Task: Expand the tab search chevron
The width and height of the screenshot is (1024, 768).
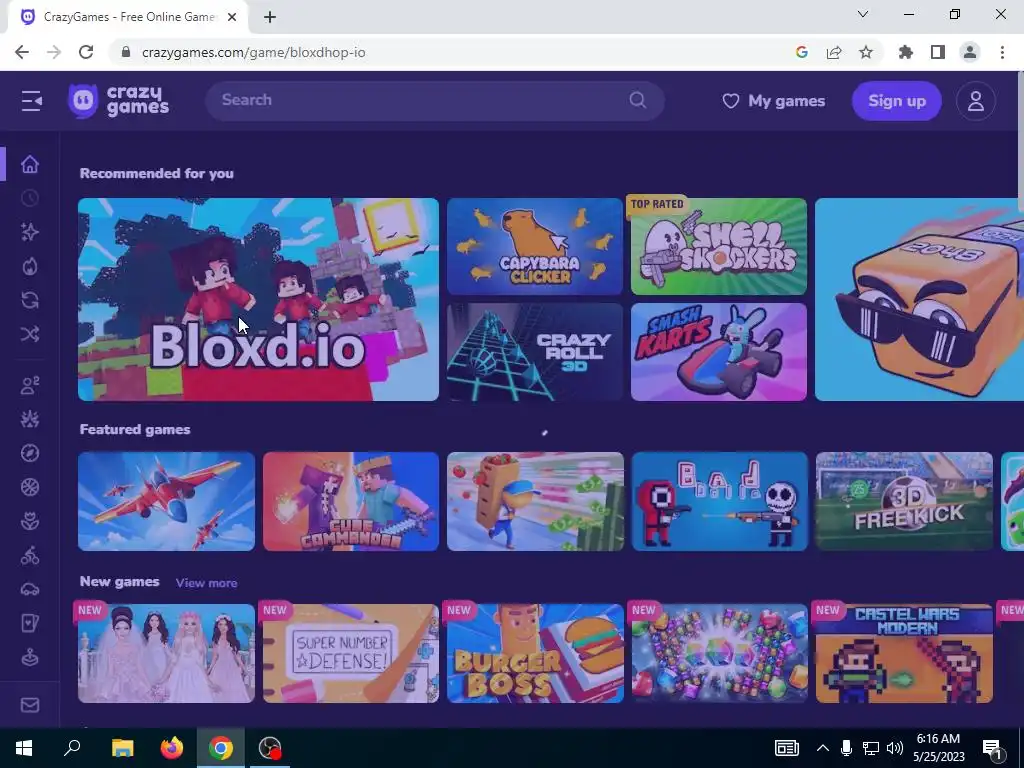Action: click(863, 14)
